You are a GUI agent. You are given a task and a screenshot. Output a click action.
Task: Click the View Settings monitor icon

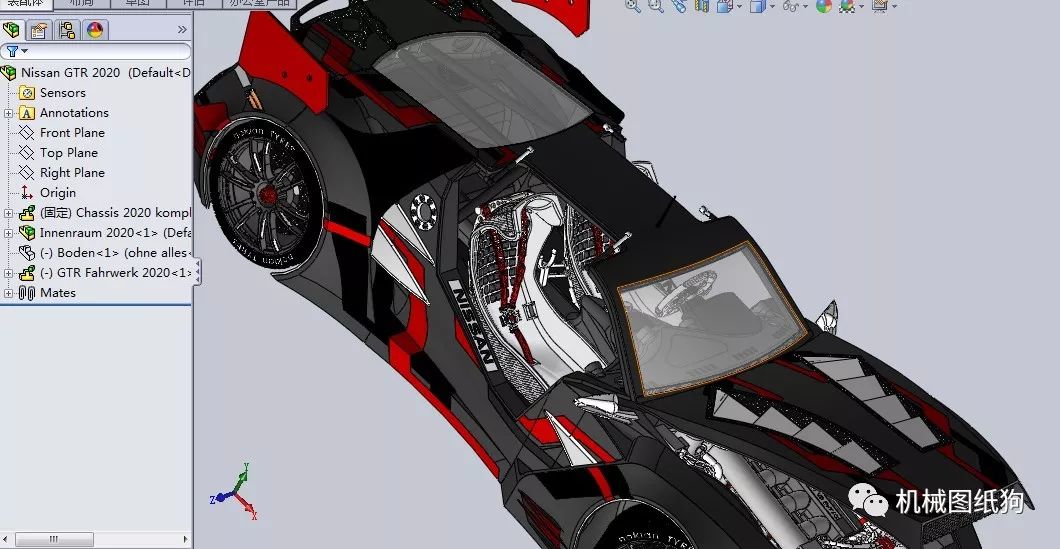(880, 6)
